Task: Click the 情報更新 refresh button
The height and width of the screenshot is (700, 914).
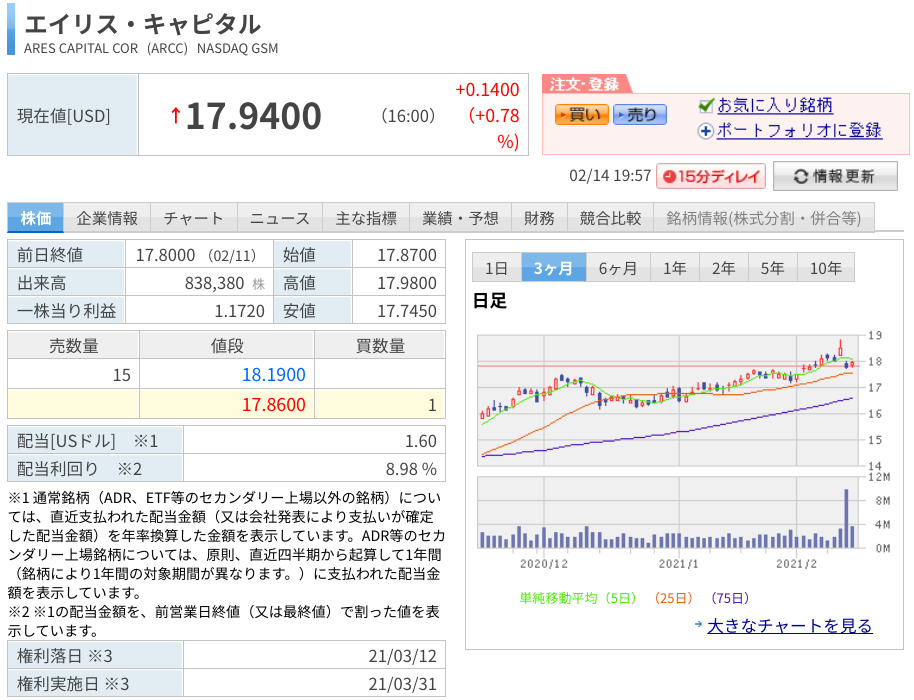Action: (x=835, y=176)
